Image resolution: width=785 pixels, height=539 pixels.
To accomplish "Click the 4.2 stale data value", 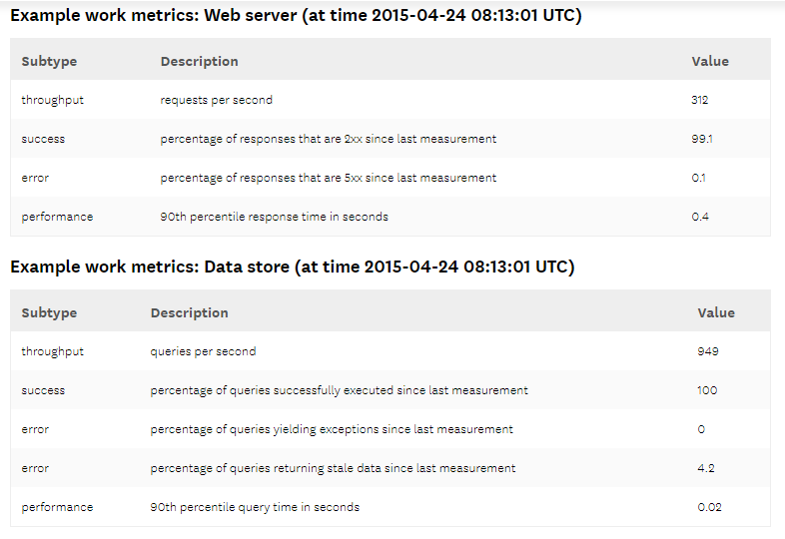I will (x=706, y=468).
